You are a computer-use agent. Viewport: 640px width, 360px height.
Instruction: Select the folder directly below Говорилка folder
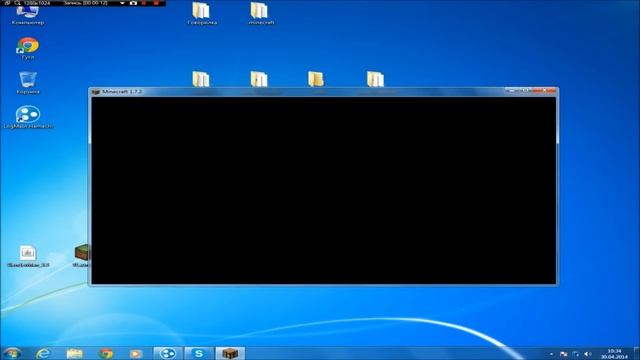(x=201, y=79)
